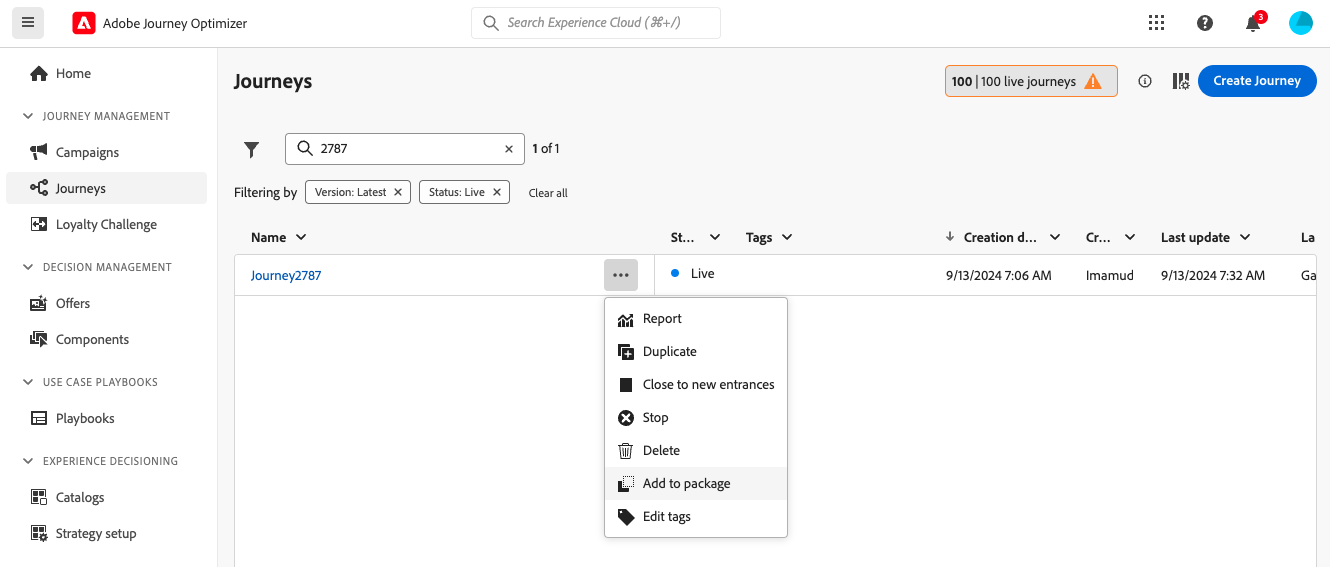Choose Duplicate from the context menu

[x=669, y=351]
